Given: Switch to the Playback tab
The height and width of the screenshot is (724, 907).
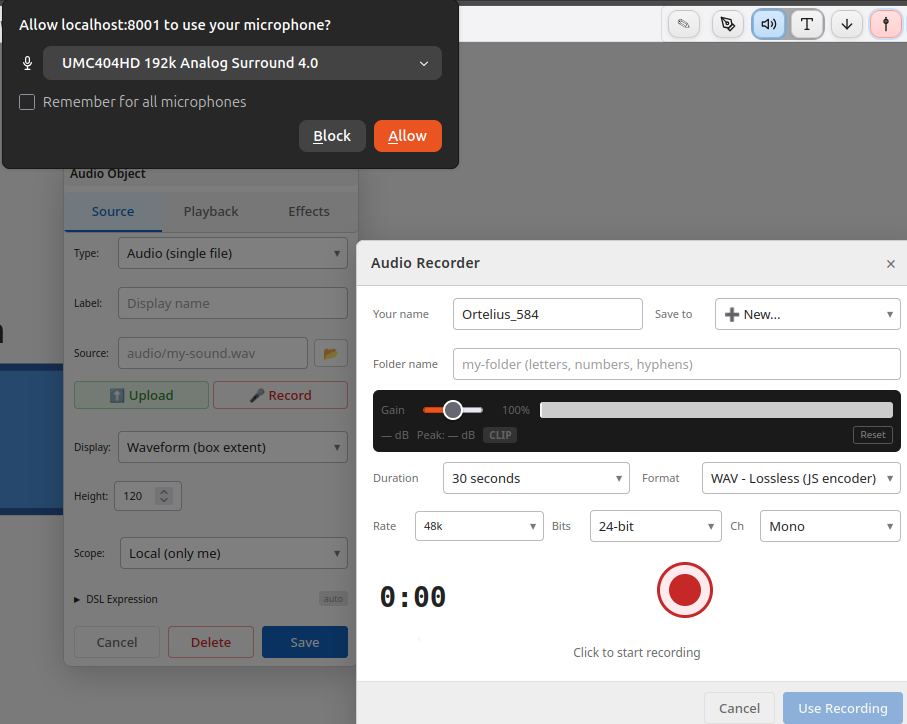Looking at the screenshot, I should click(210, 211).
